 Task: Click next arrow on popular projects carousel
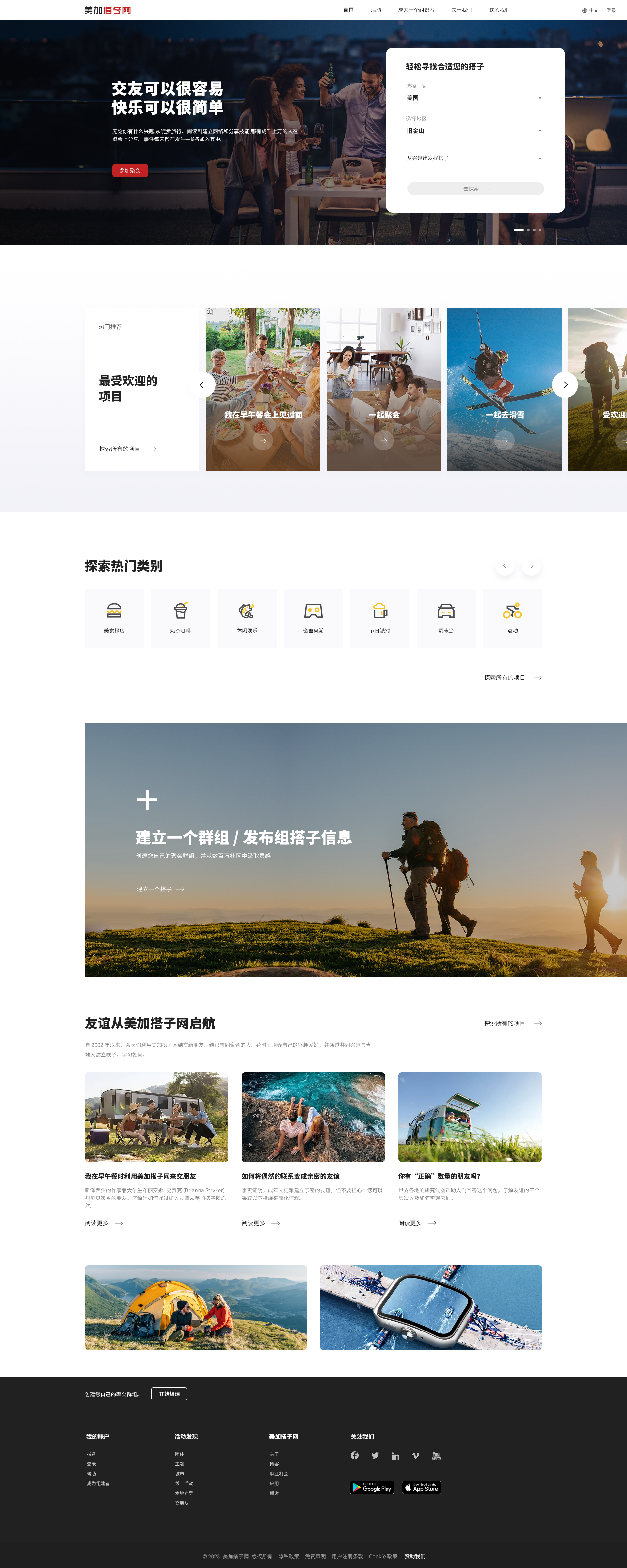tap(565, 385)
